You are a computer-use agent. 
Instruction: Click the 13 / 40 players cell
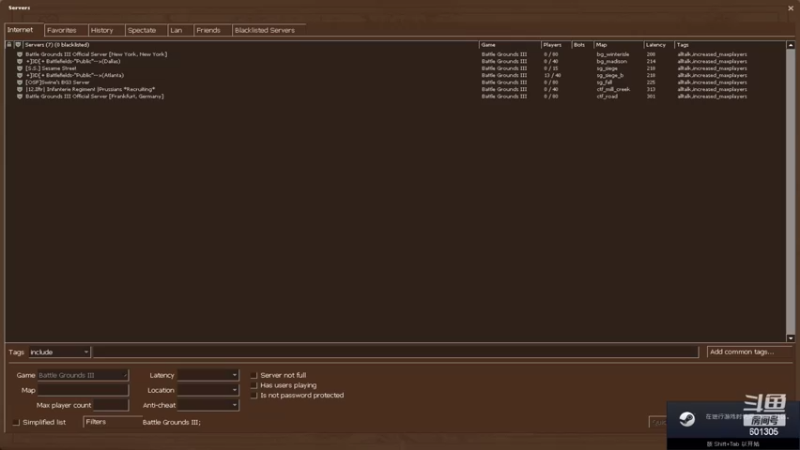pyautogui.click(x=552, y=75)
